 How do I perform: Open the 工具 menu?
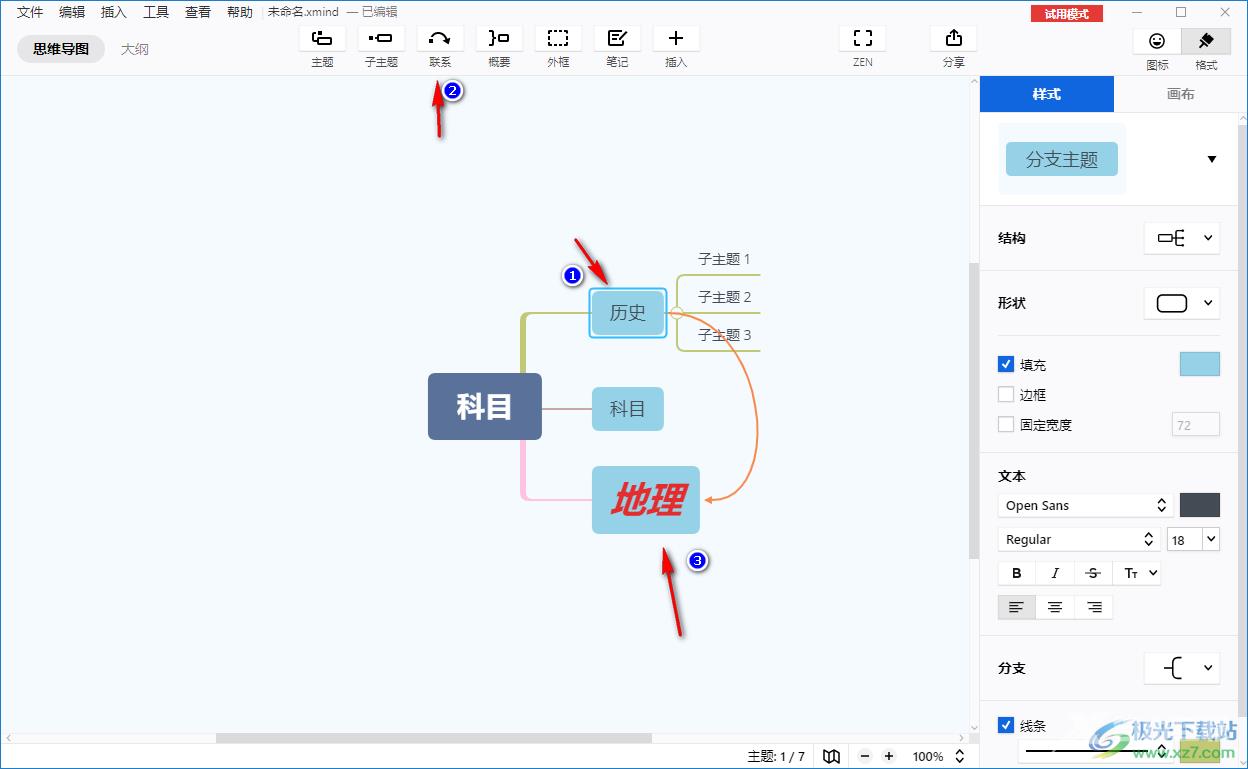click(156, 12)
